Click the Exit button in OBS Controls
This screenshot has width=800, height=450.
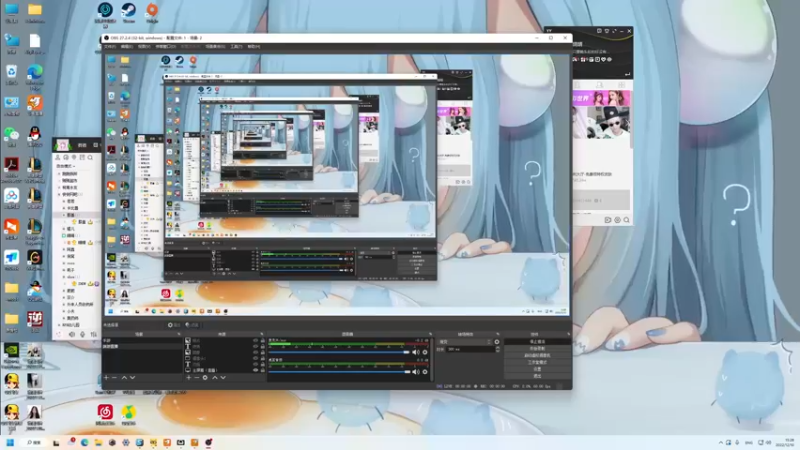tap(537, 376)
